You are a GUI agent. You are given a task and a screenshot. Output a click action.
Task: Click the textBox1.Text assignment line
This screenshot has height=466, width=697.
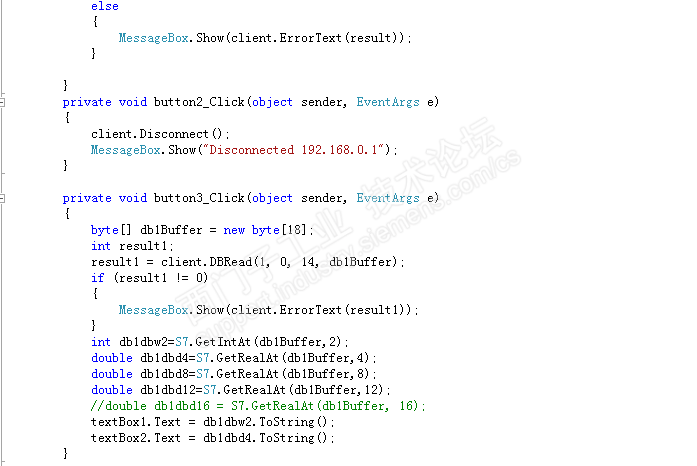click(212, 422)
